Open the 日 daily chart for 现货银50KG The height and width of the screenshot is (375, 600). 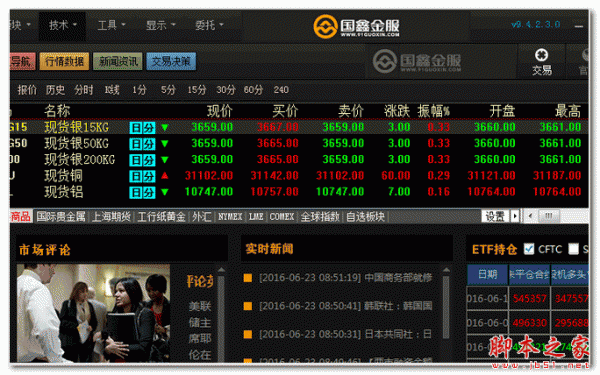(x=136, y=144)
